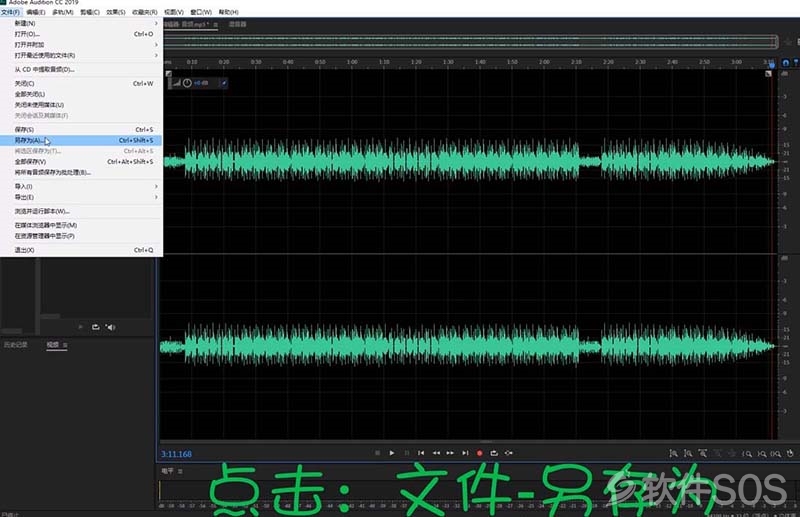Choose 将所有音频保存为批处理(B)...
The height and width of the screenshot is (517, 800).
point(82,173)
